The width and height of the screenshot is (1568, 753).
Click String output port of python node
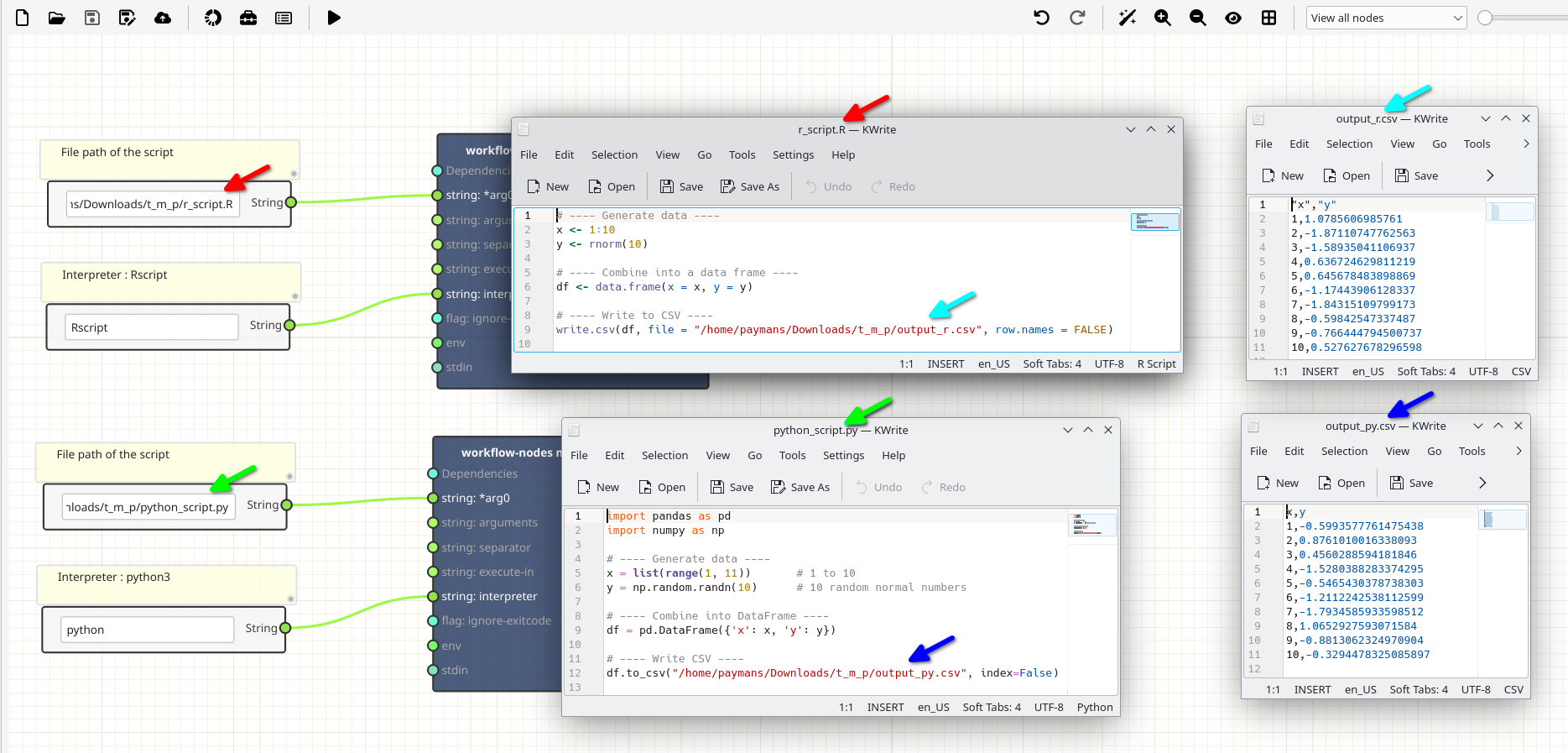point(285,628)
